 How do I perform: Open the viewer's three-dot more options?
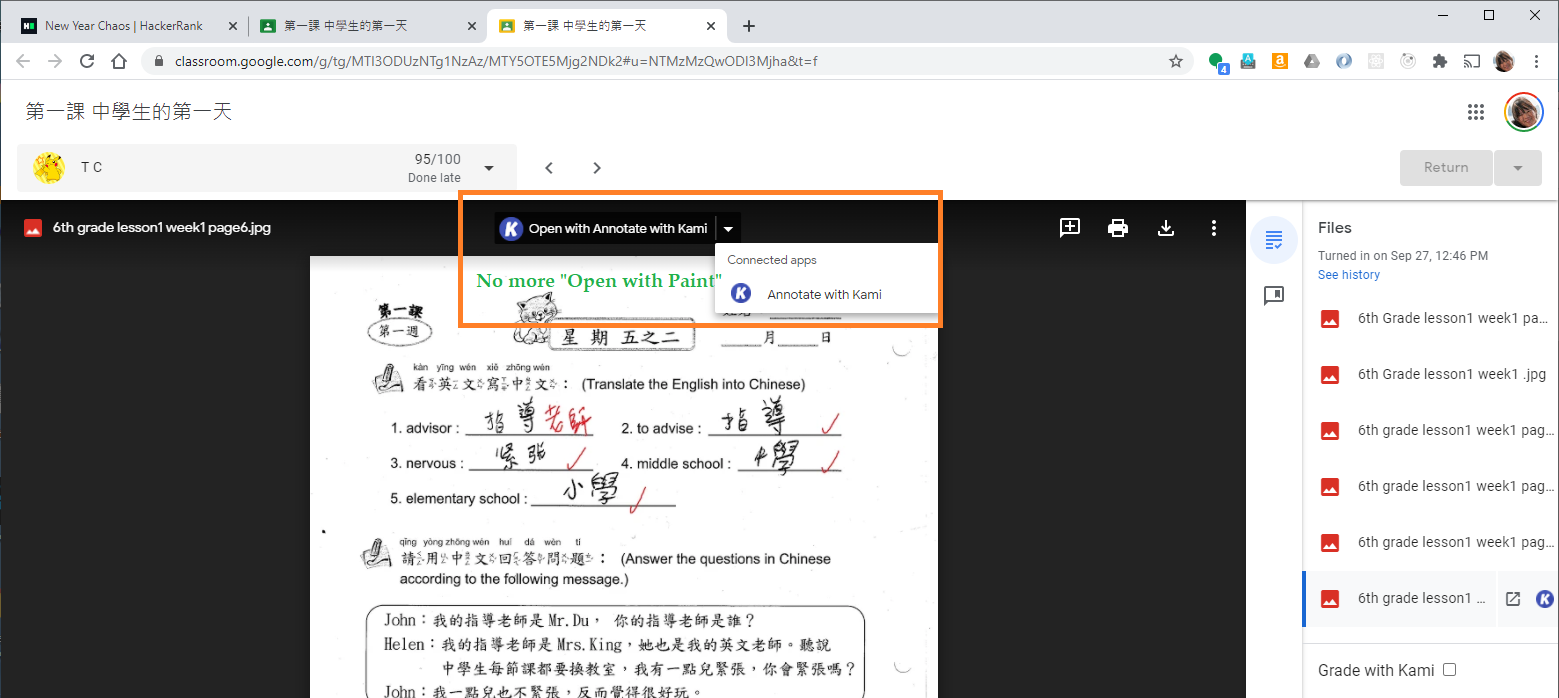1214,228
